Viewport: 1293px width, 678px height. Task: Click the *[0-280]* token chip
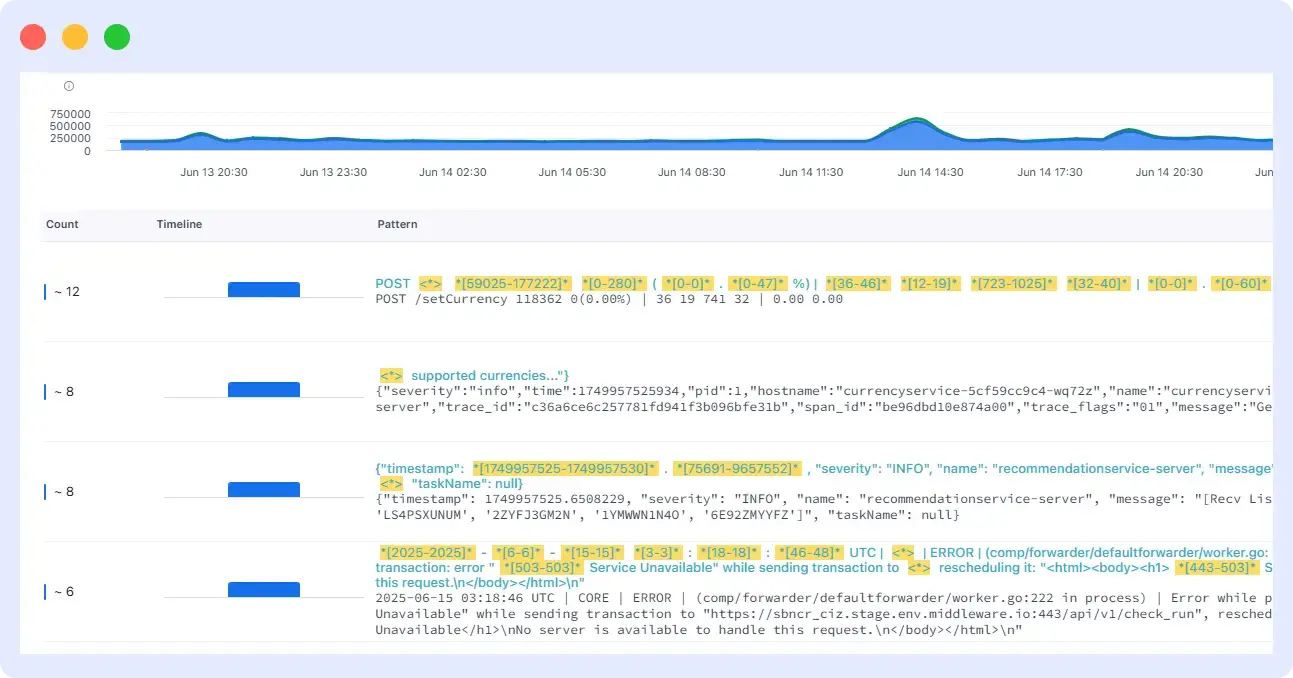tap(613, 283)
